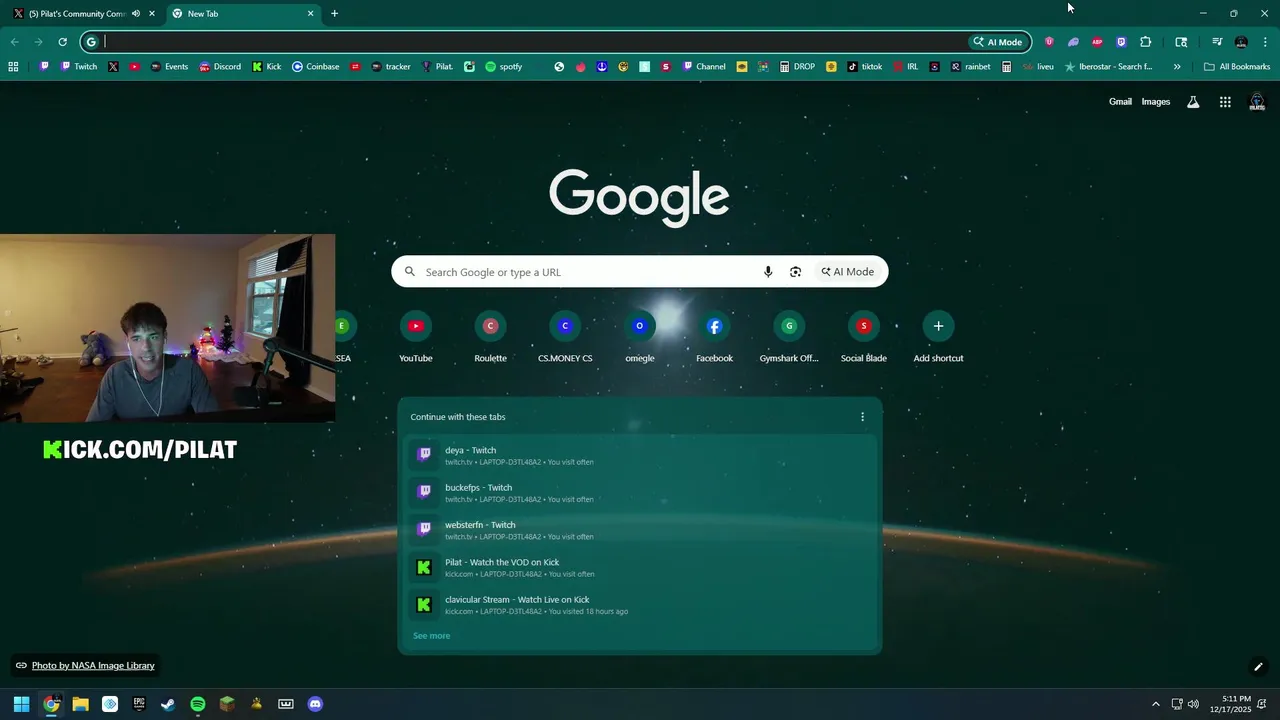Image resolution: width=1280 pixels, height=720 pixels.
Task: Reload the page with the refresh icon
Action: (x=62, y=42)
